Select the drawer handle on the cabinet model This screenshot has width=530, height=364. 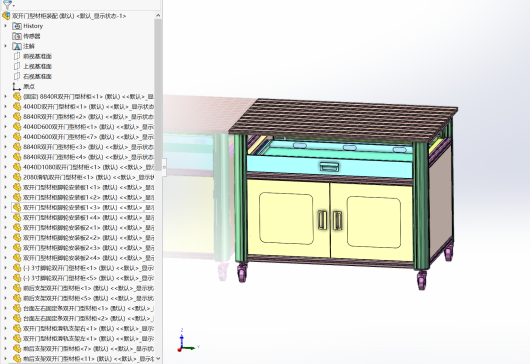[329, 167]
